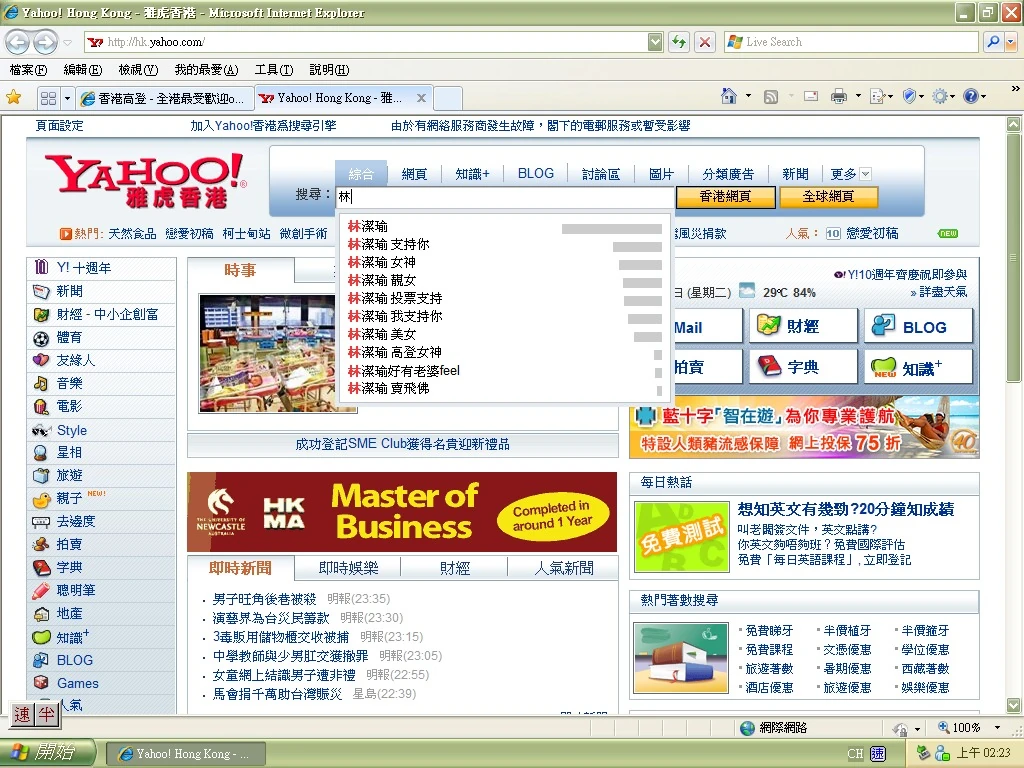Open the Master of Business banner ad
The height and width of the screenshot is (768, 1024).
[402, 512]
